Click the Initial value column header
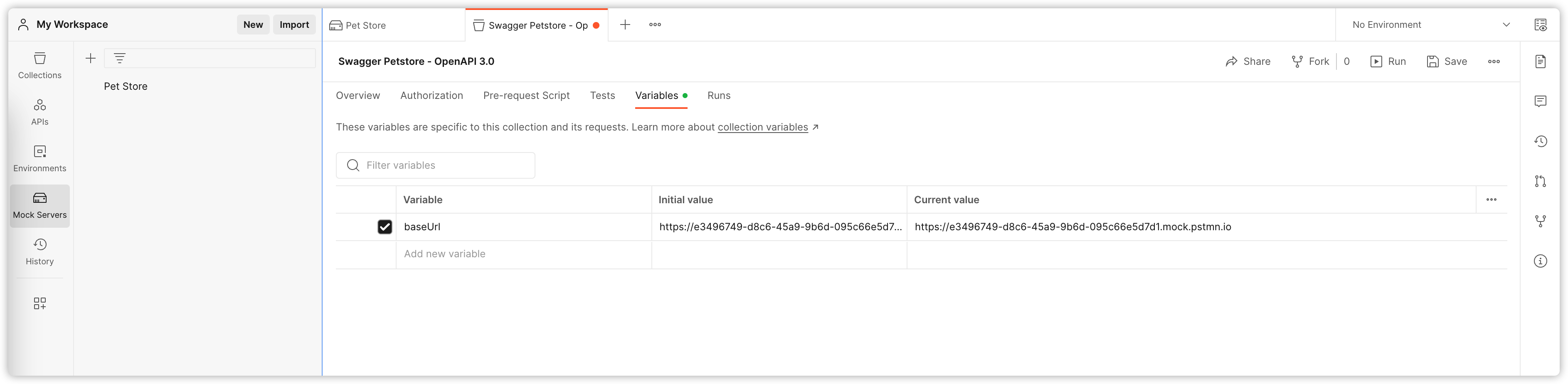 tap(685, 199)
